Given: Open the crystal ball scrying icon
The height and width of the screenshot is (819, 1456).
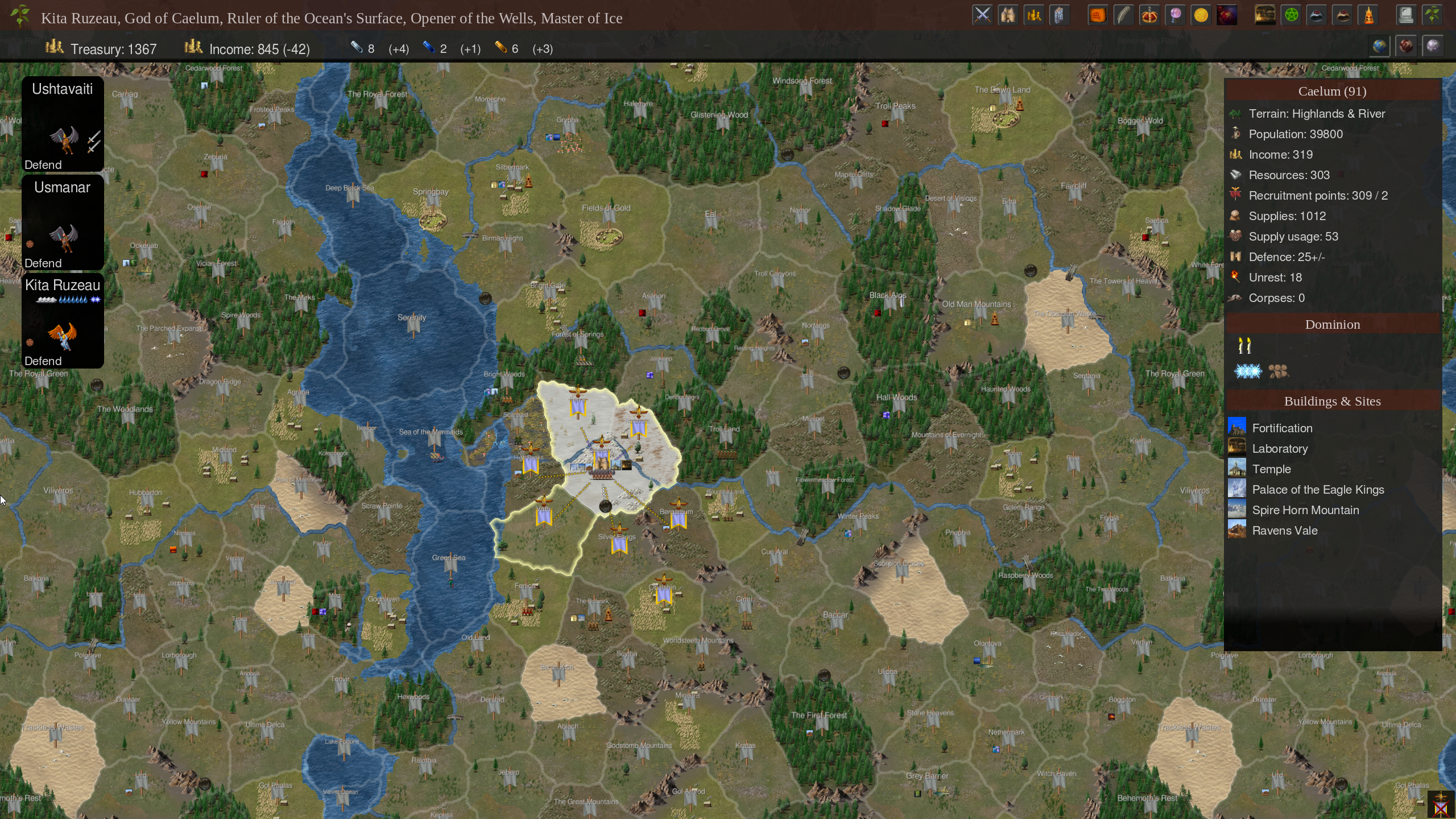Looking at the screenshot, I should coord(1175,15).
